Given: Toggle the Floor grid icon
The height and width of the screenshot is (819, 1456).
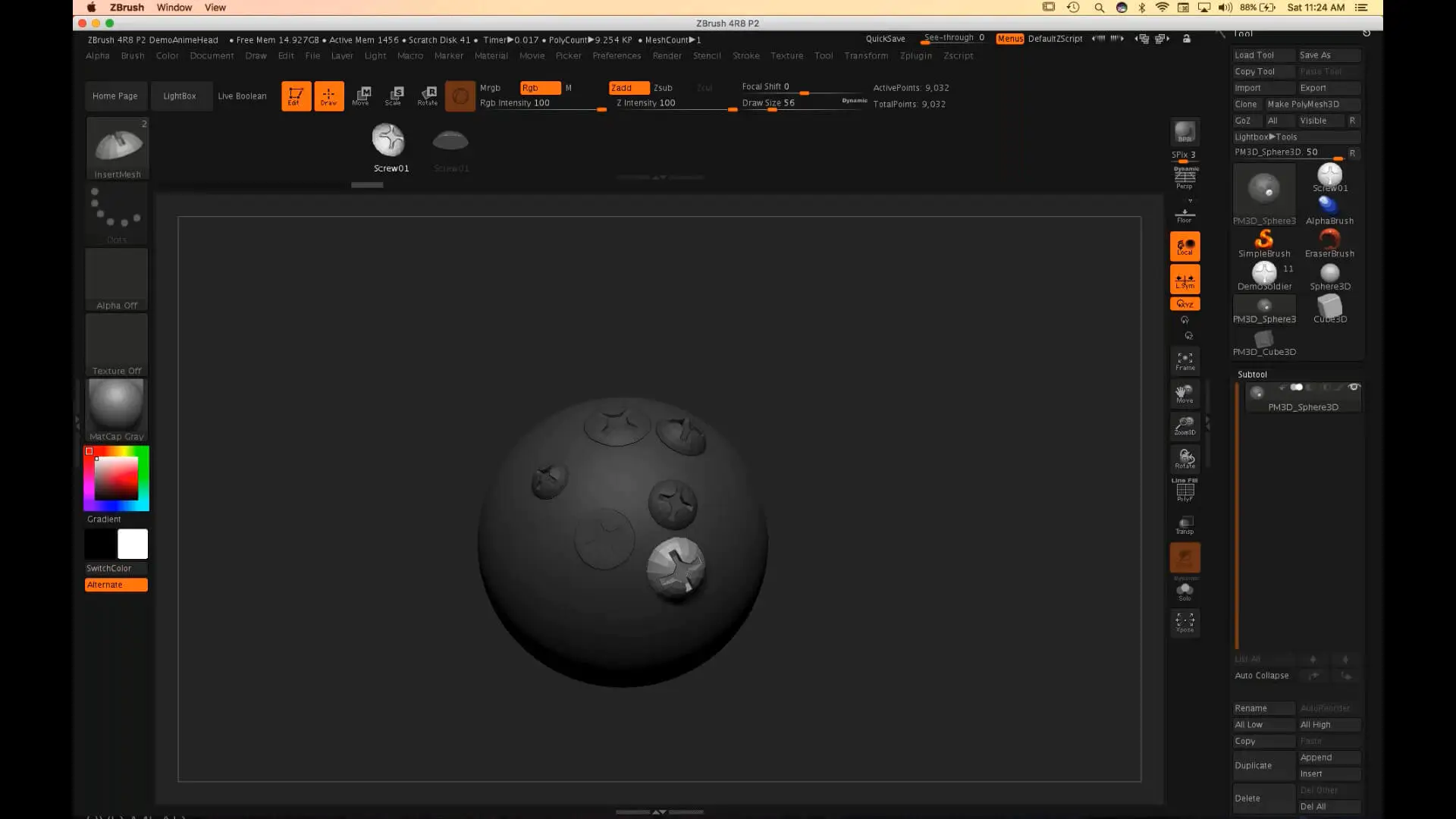Looking at the screenshot, I should click(x=1185, y=215).
